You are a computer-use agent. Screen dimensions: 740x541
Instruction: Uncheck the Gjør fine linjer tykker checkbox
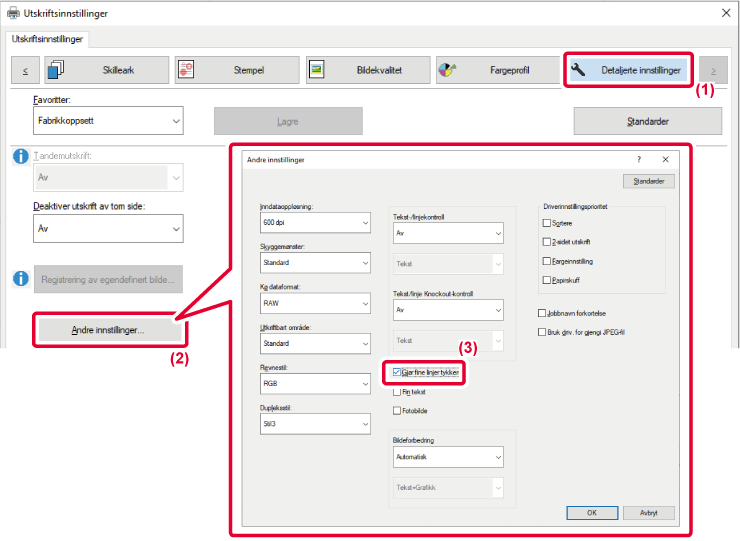coord(398,372)
